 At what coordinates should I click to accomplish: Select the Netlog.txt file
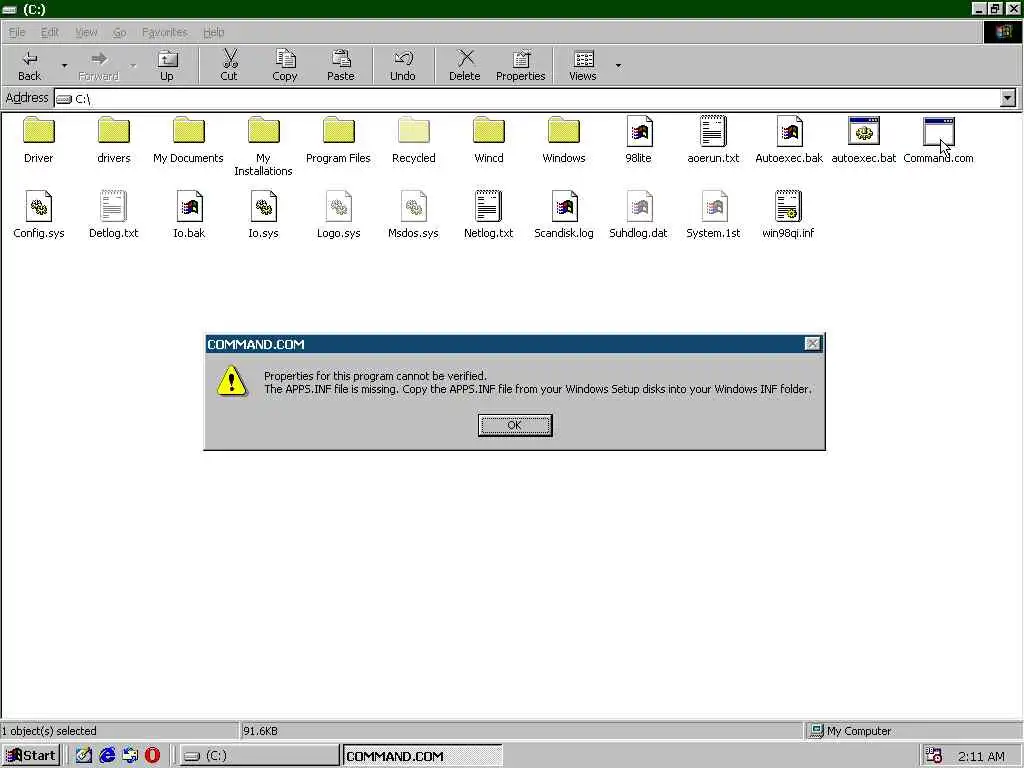tap(488, 214)
